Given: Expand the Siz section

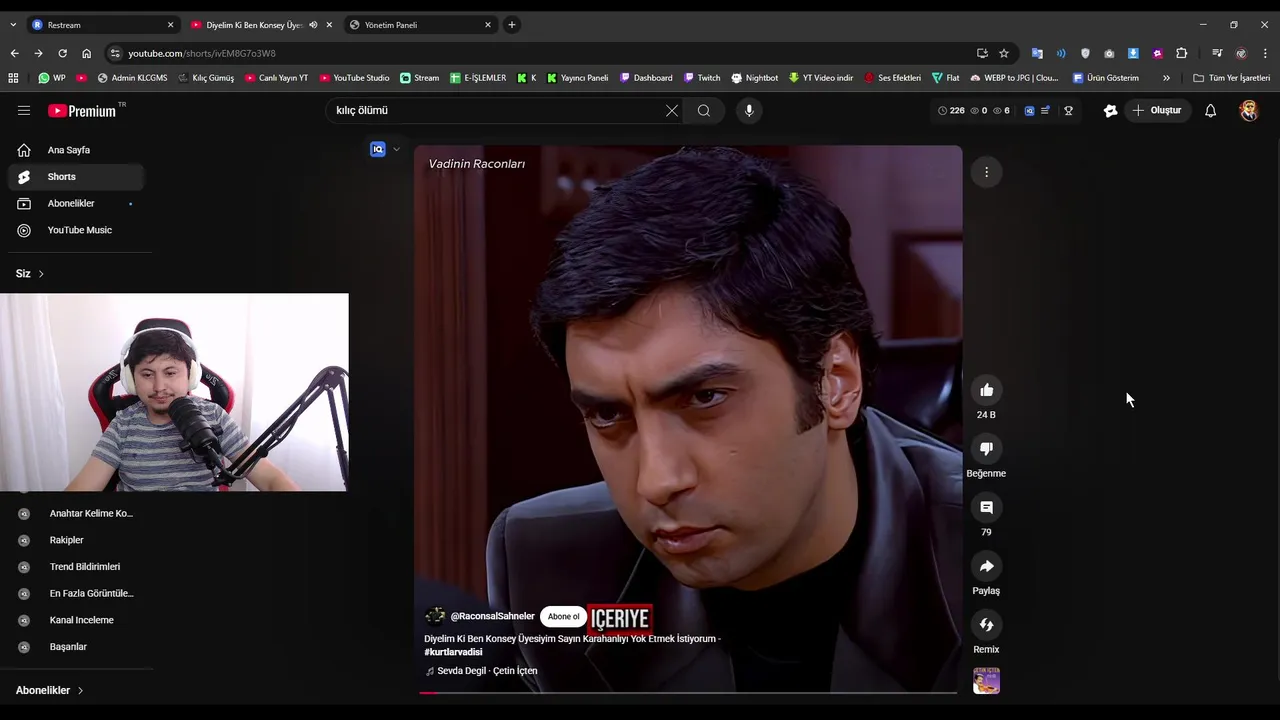Looking at the screenshot, I should [30, 274].
